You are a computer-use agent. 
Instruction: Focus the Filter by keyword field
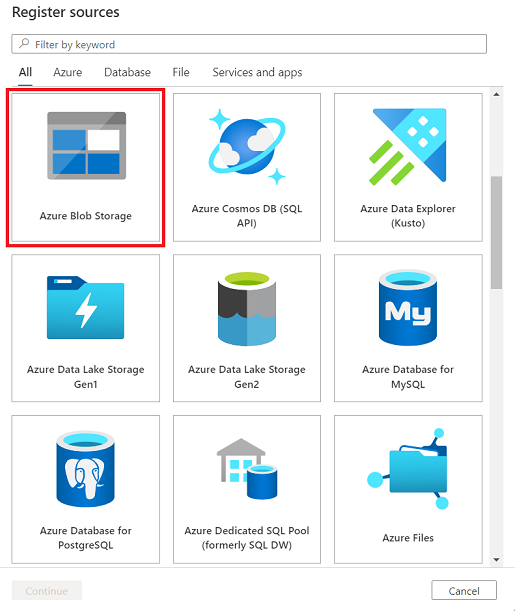pos(249,44)
